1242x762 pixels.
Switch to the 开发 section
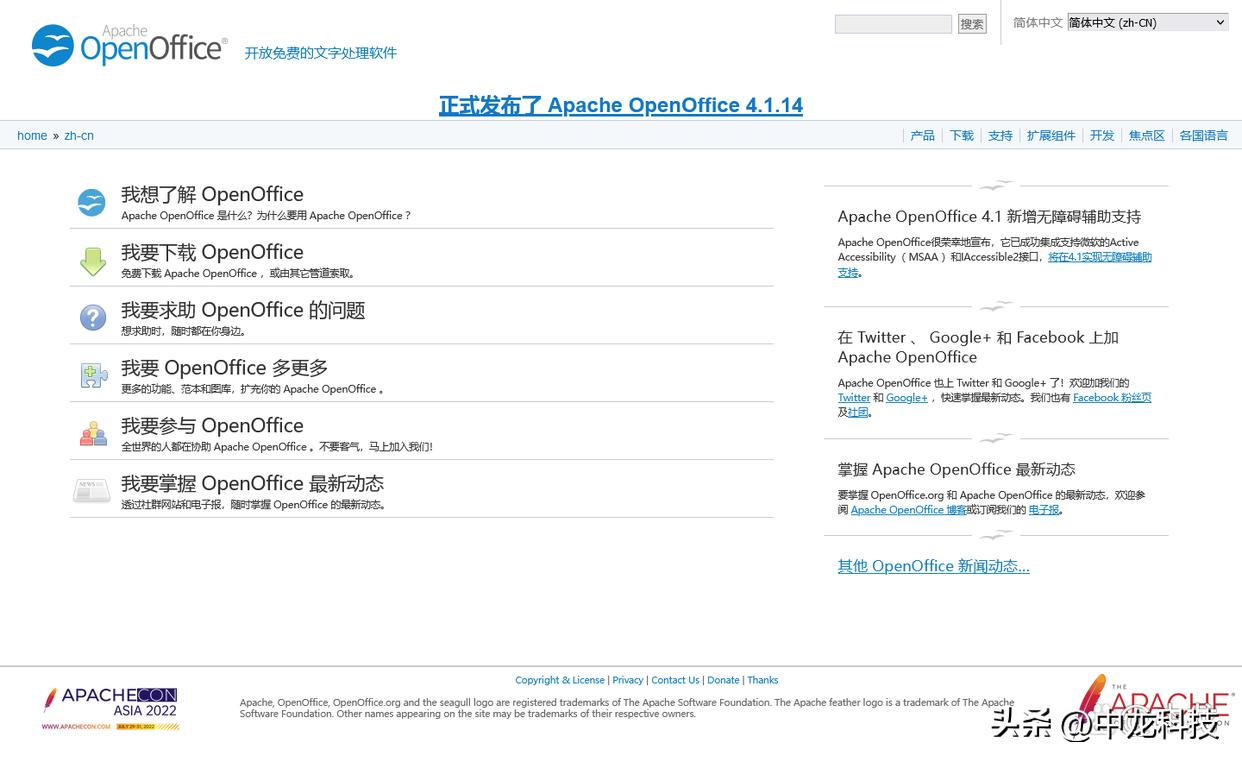pos(1102,135)
